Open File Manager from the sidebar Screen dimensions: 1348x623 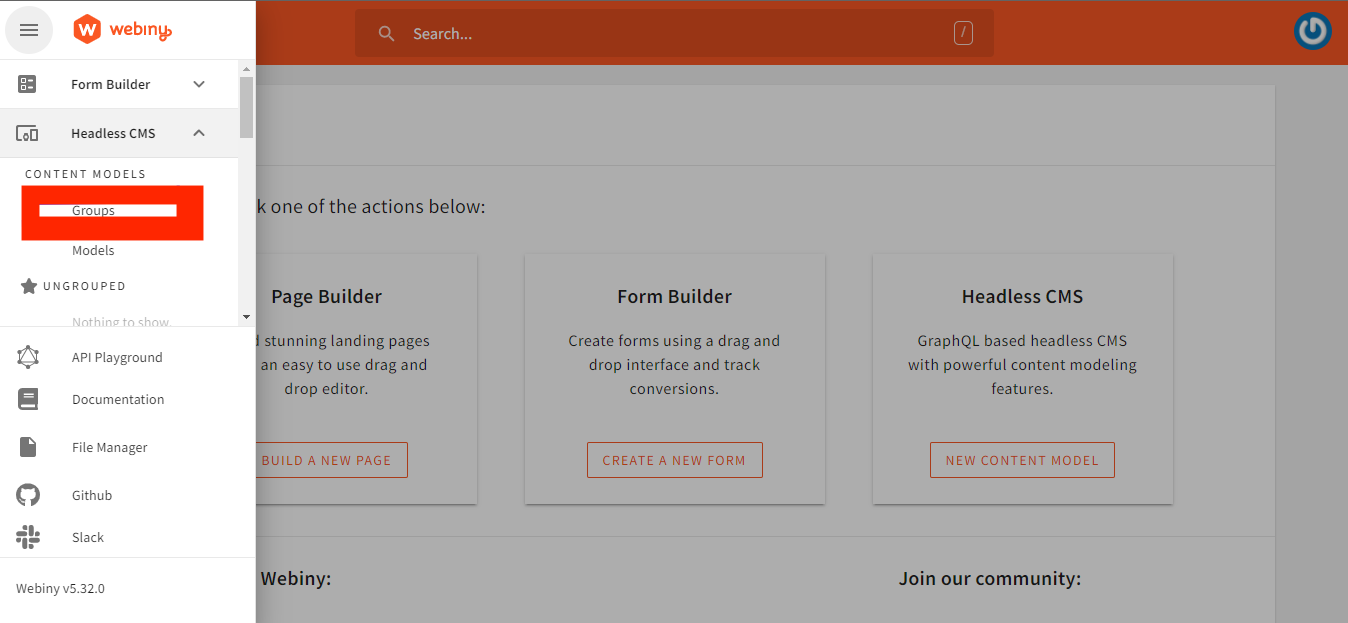[x=110, y=447]
